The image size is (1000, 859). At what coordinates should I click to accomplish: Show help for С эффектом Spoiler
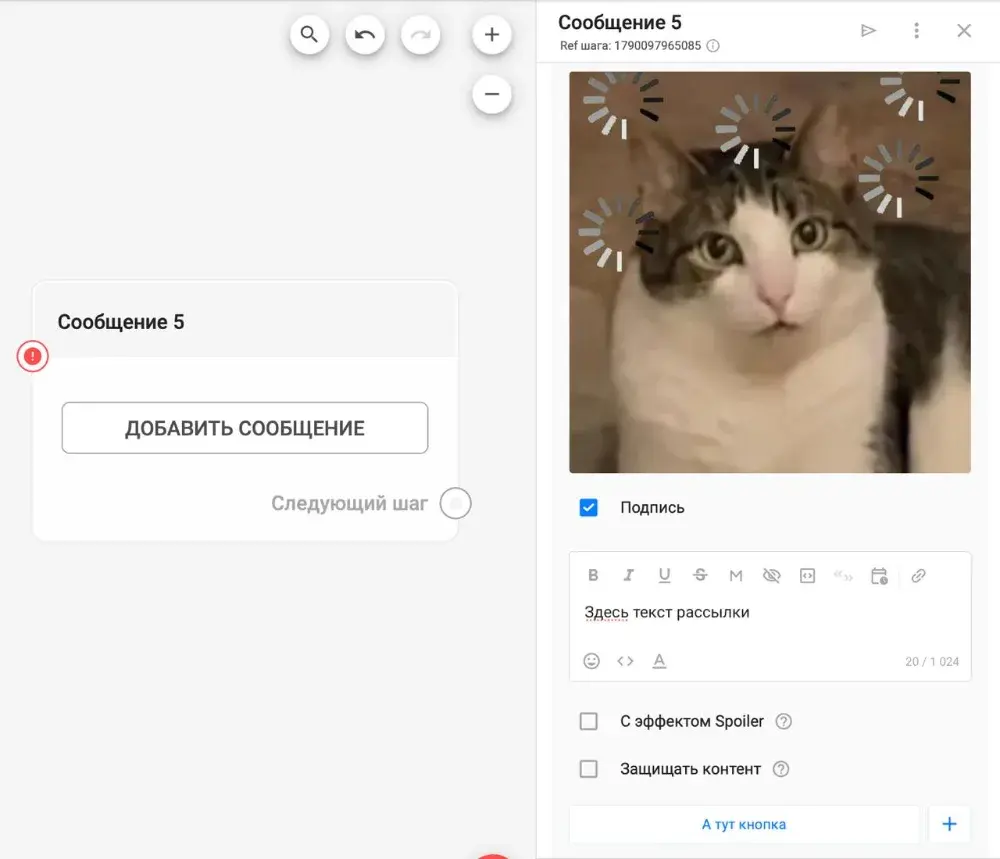point(783,721)
